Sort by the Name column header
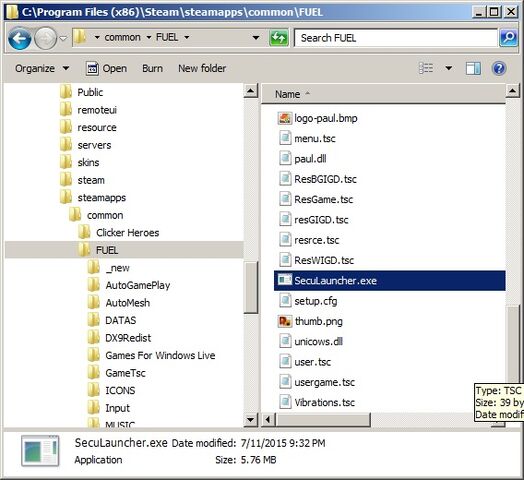Image resolution: width=524 pixels, height=480 pixels. 383,94
